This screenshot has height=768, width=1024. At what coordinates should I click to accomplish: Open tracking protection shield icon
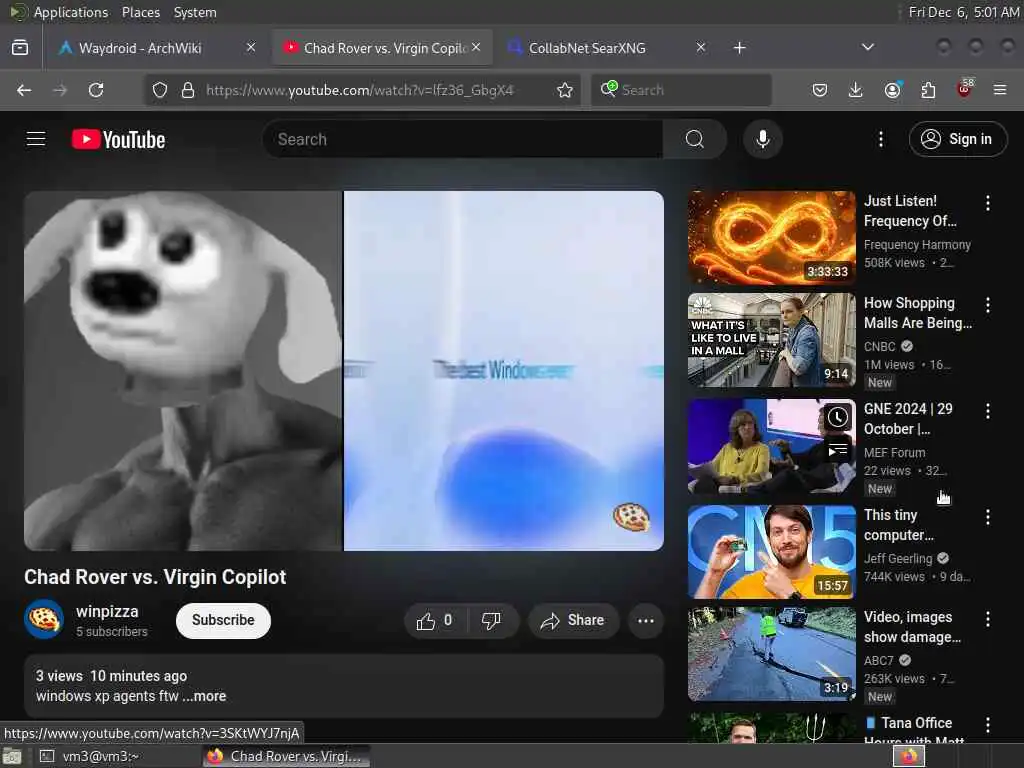pyautogui.click(x=159, y=90)
